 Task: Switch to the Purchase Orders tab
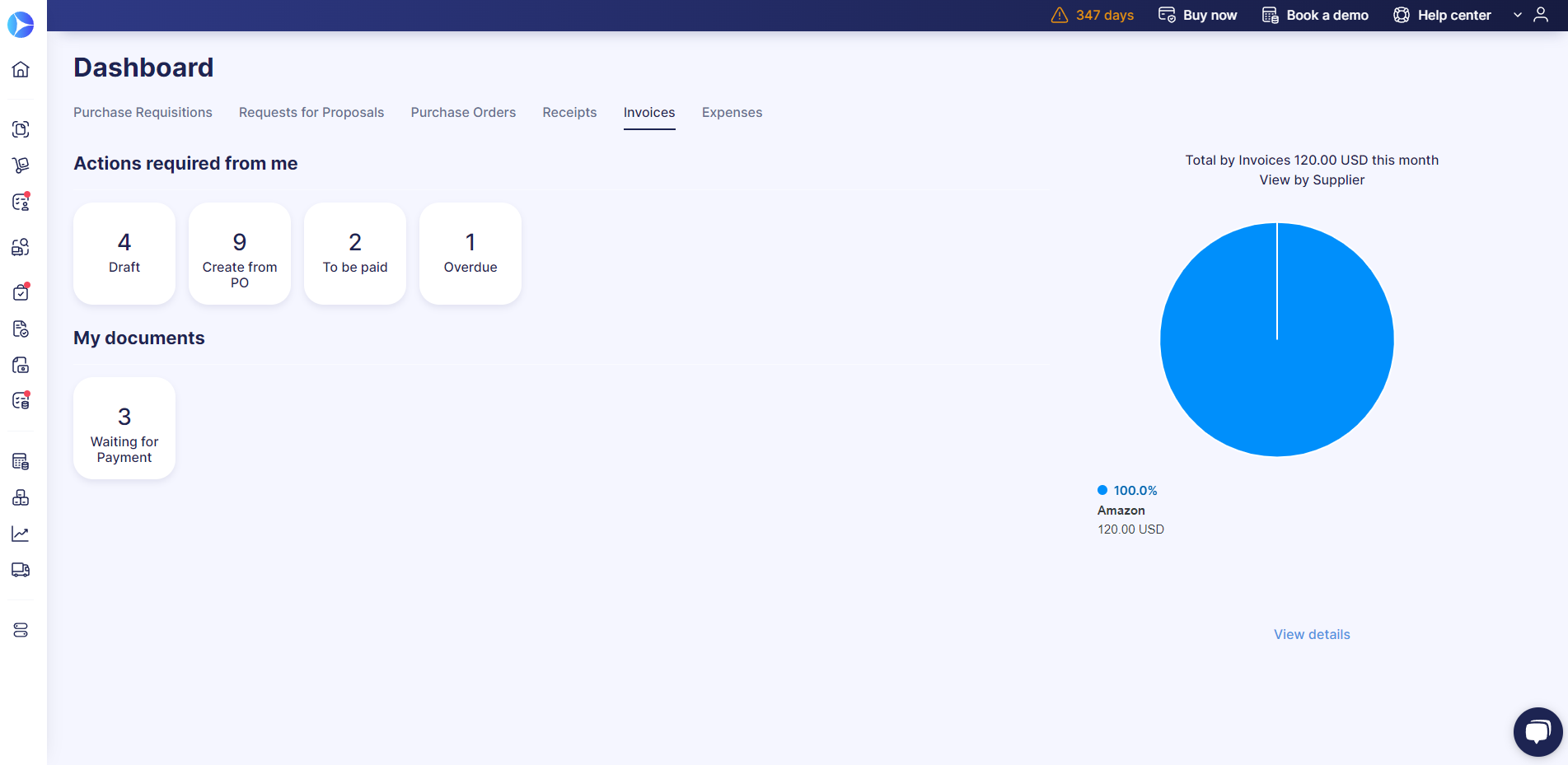tap(463, 112)
